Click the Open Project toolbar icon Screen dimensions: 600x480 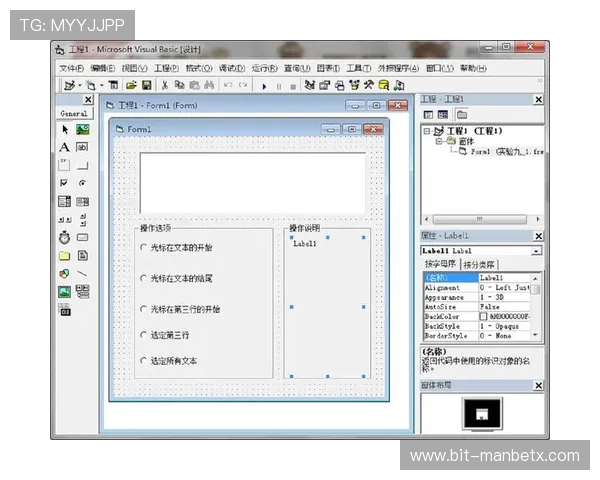[131, 85]
